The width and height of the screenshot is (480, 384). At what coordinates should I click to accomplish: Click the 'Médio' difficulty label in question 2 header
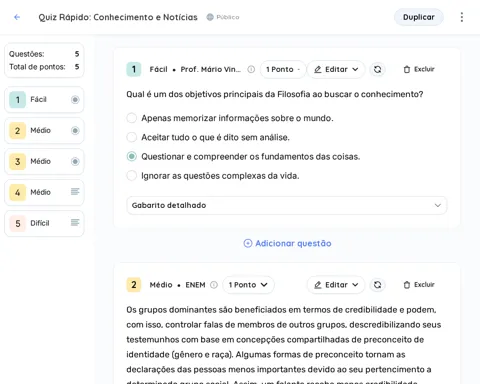[161, 285]
